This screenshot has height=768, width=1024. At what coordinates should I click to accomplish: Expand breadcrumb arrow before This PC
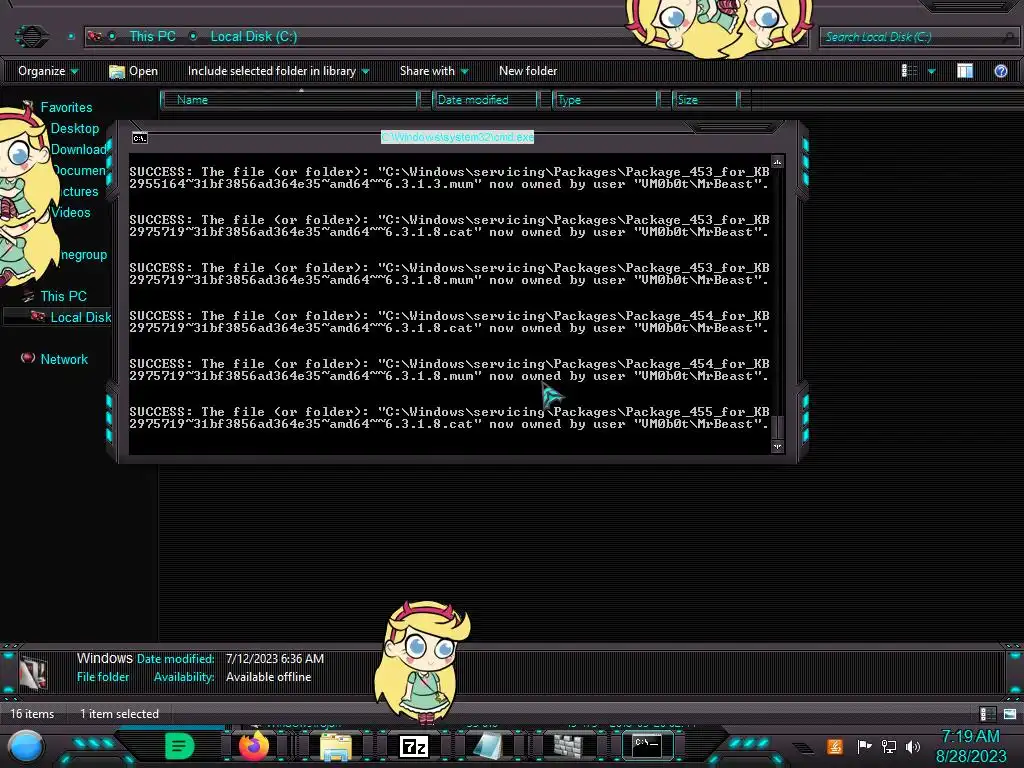click(113, 37)
